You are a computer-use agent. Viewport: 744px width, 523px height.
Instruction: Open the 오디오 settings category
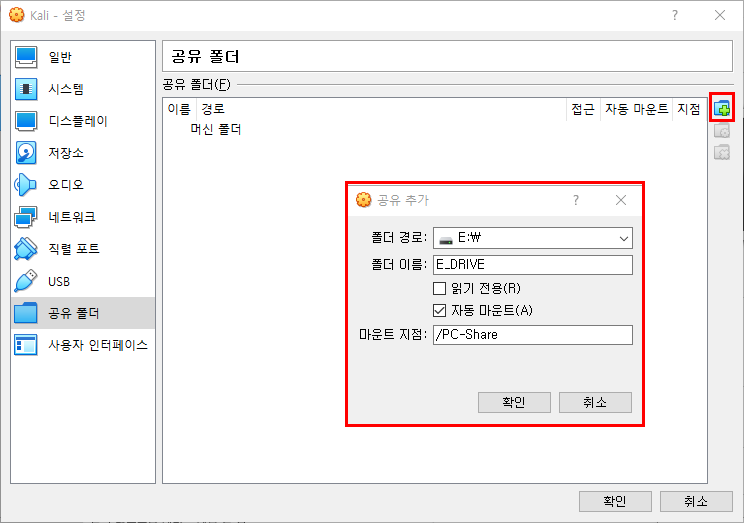[83, 185]
